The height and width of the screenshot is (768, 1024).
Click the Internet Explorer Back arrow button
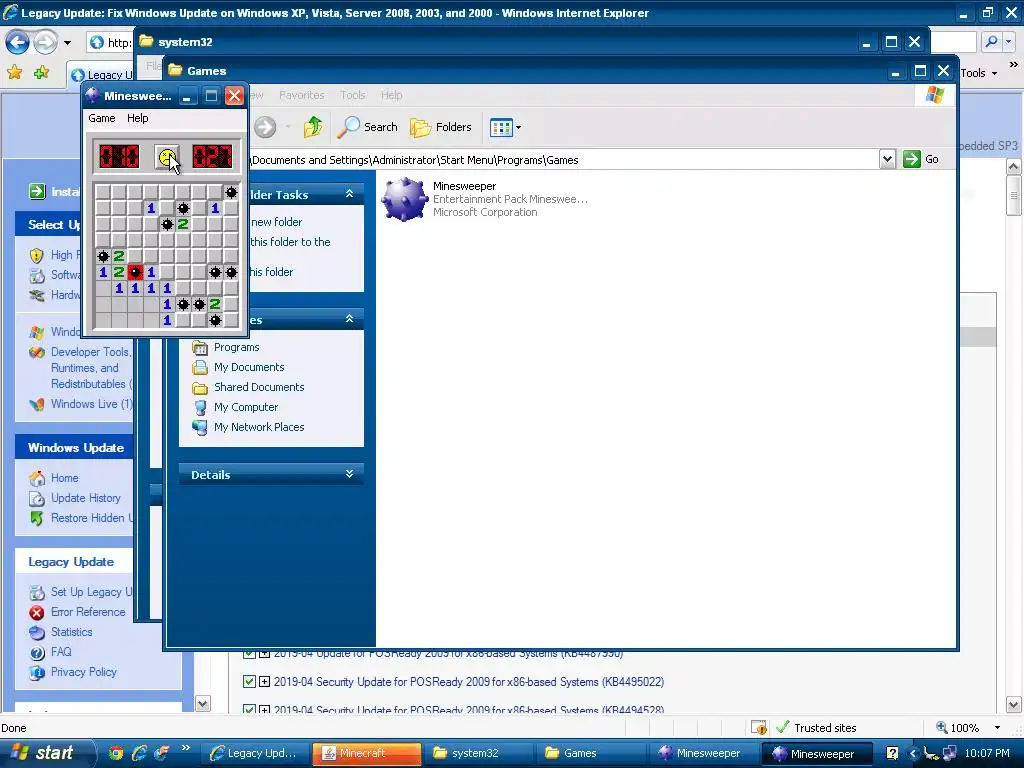pos(18,42)
